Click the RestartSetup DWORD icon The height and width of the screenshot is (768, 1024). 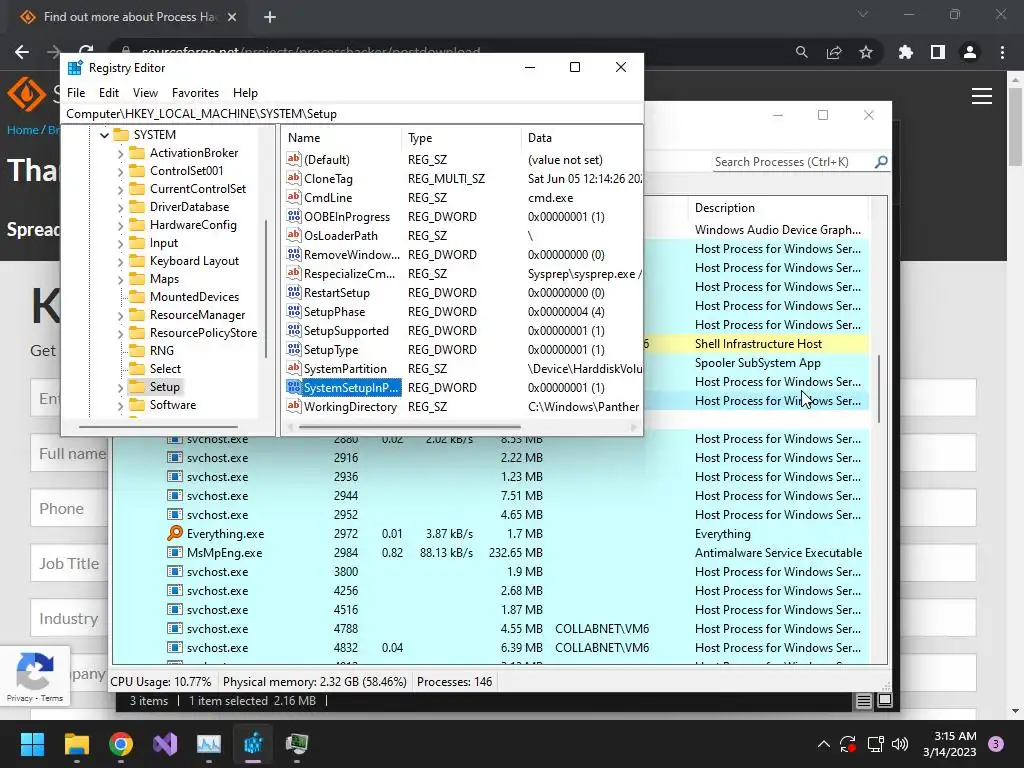coord(294,293)
